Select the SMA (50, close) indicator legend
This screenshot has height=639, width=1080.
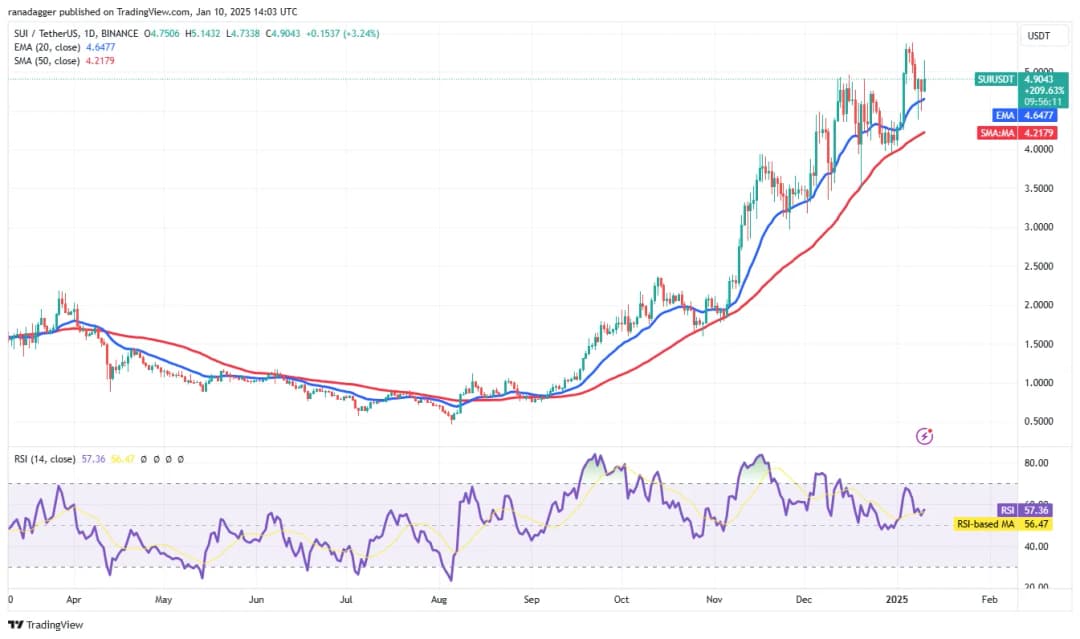(x=50, y=59)
